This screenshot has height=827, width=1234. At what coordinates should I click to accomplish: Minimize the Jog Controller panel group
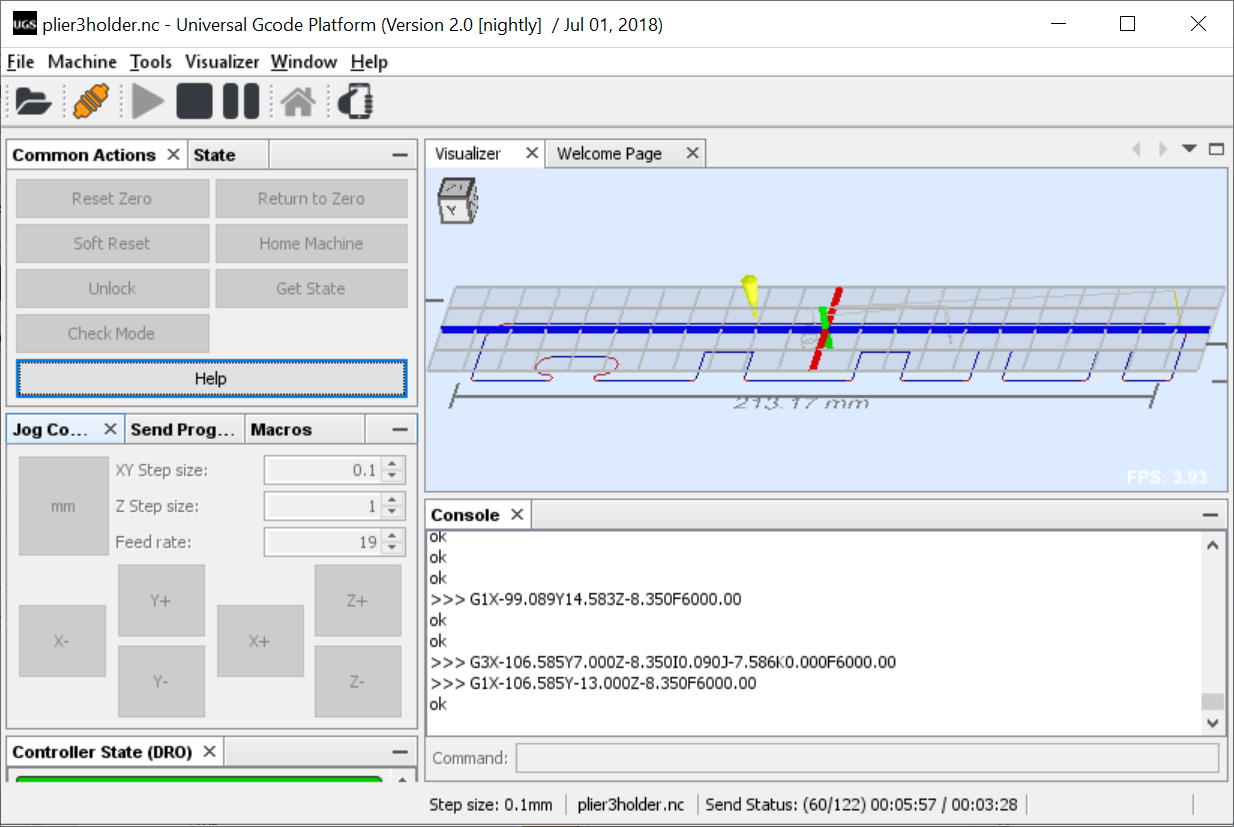coord(400,430)
